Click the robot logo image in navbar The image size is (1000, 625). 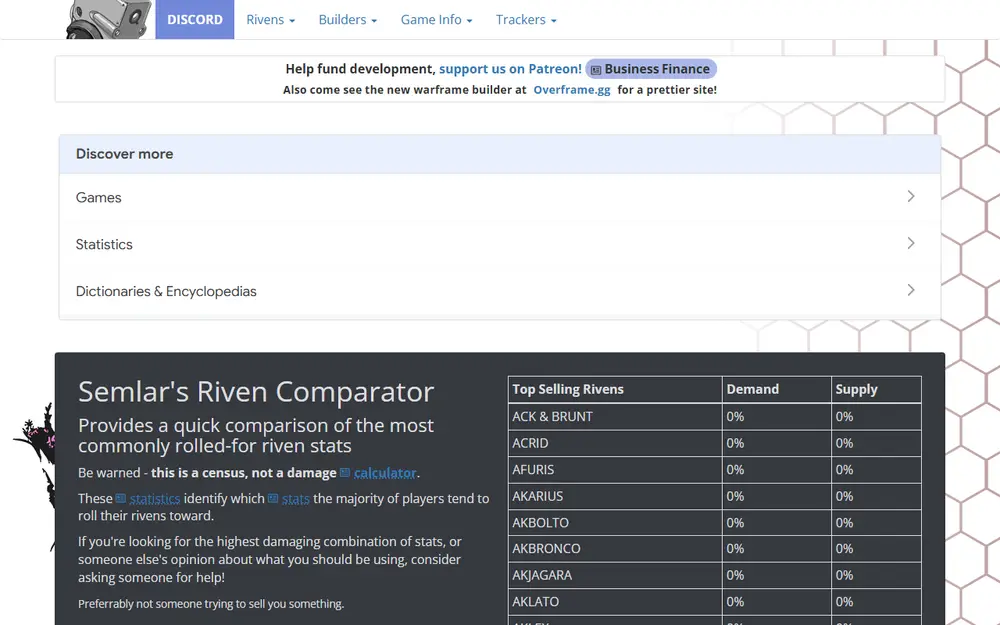tap(109, 19)
